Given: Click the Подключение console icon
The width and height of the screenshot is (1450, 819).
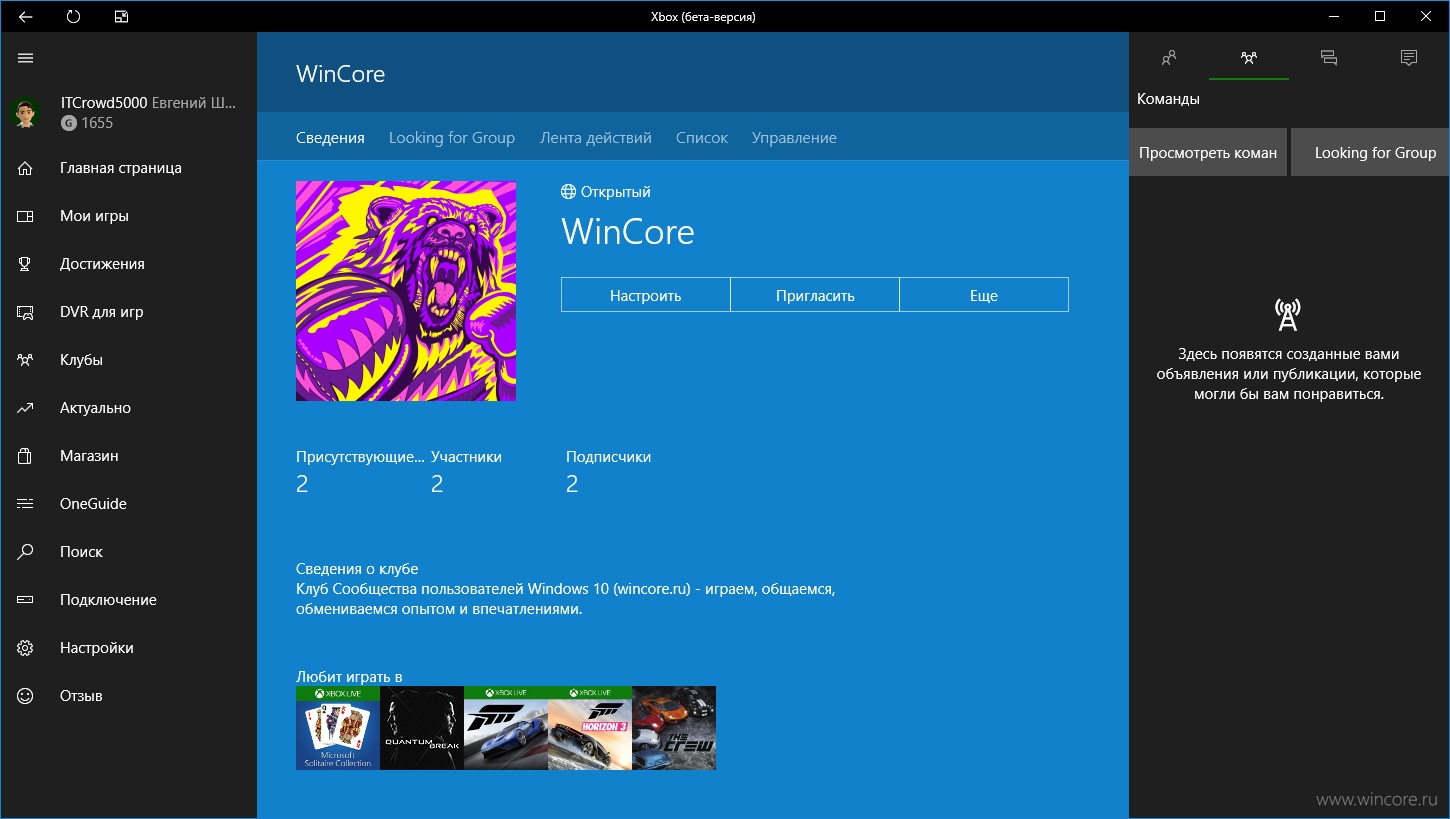Looking at the screenshot, I should point(26,600).
